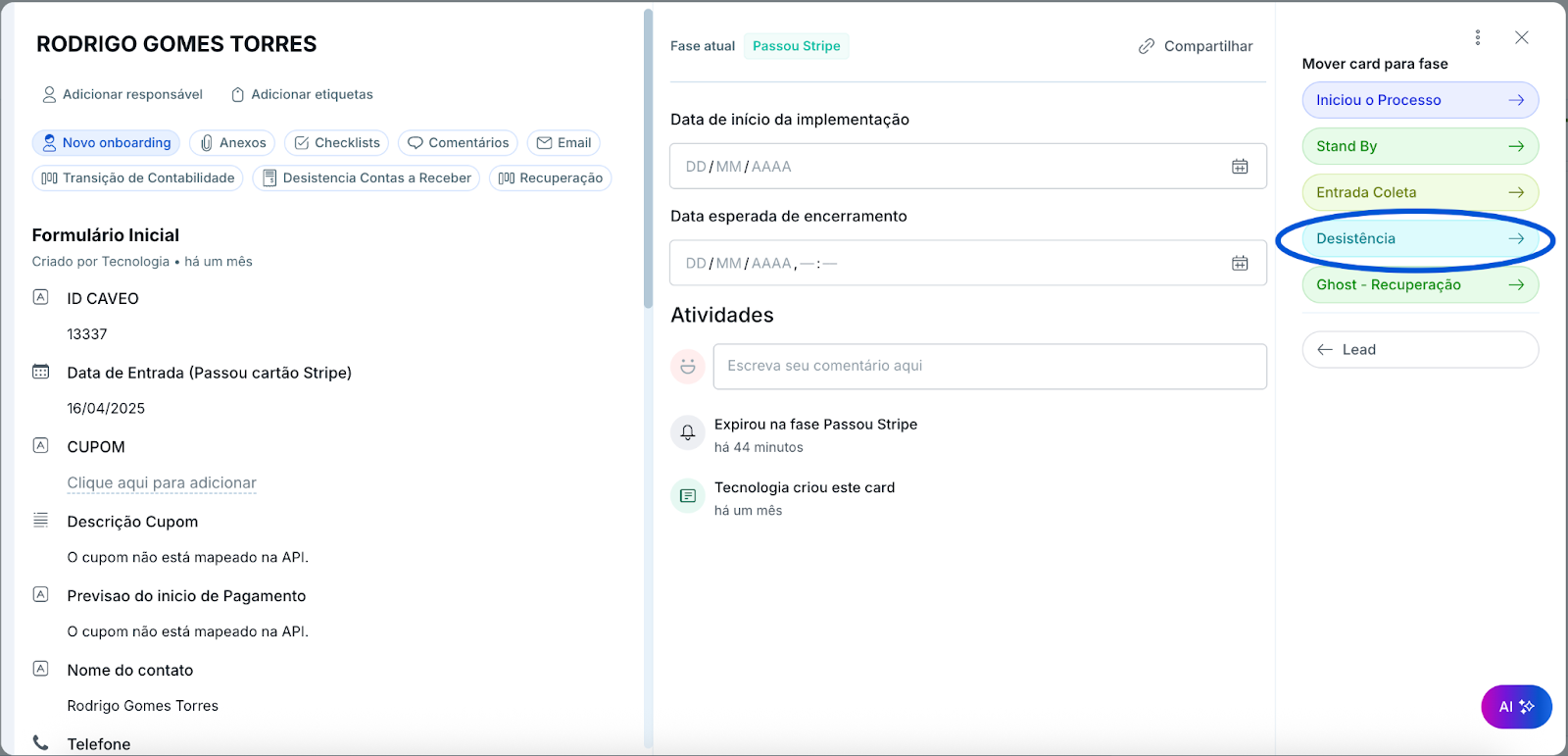Close the card panel with X
The height and width of the screenshot is (756, 1568).
click(1521, 37)
